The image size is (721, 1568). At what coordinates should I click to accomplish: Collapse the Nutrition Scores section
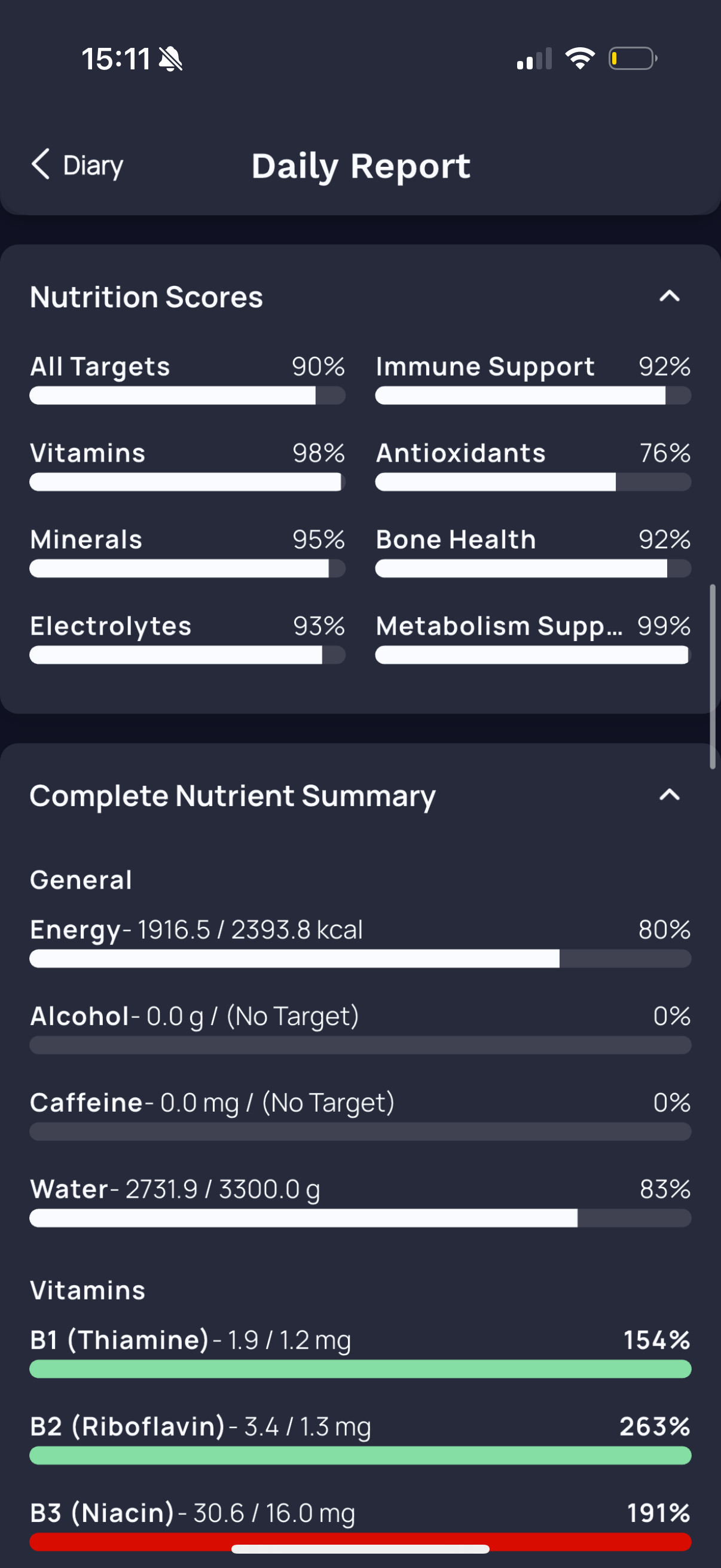tap(669, 297)
